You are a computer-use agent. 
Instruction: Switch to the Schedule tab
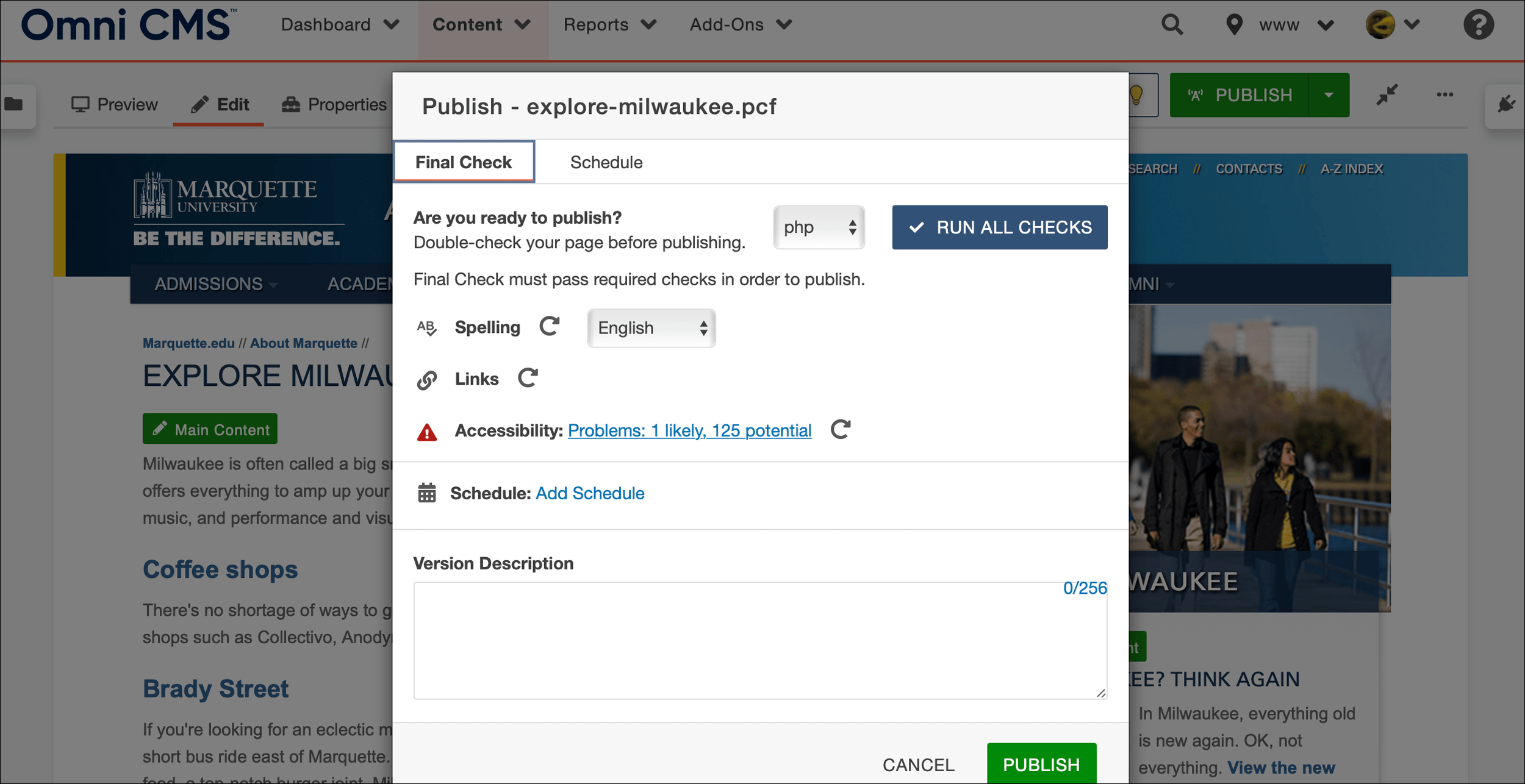pos(606,162)
